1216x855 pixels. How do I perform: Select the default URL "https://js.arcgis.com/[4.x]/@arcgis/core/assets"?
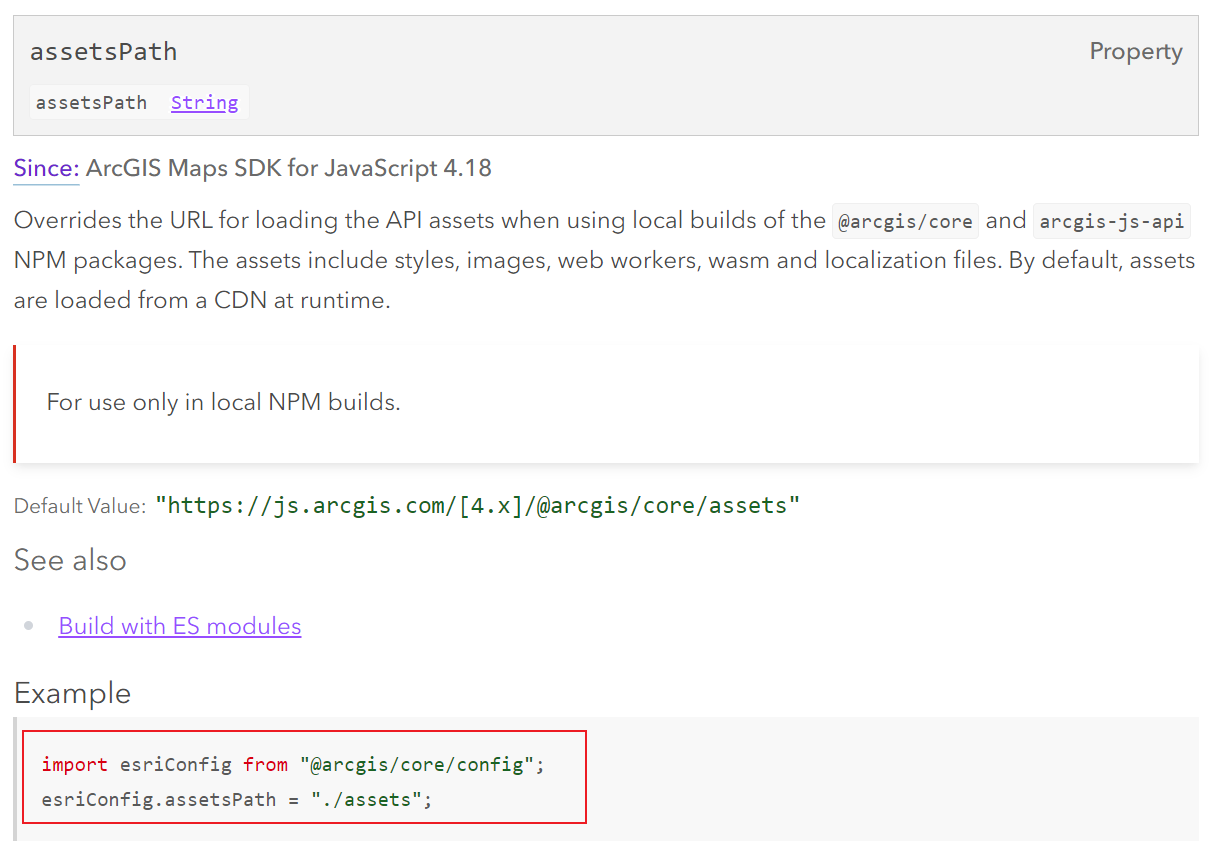(x=478, y=505)
